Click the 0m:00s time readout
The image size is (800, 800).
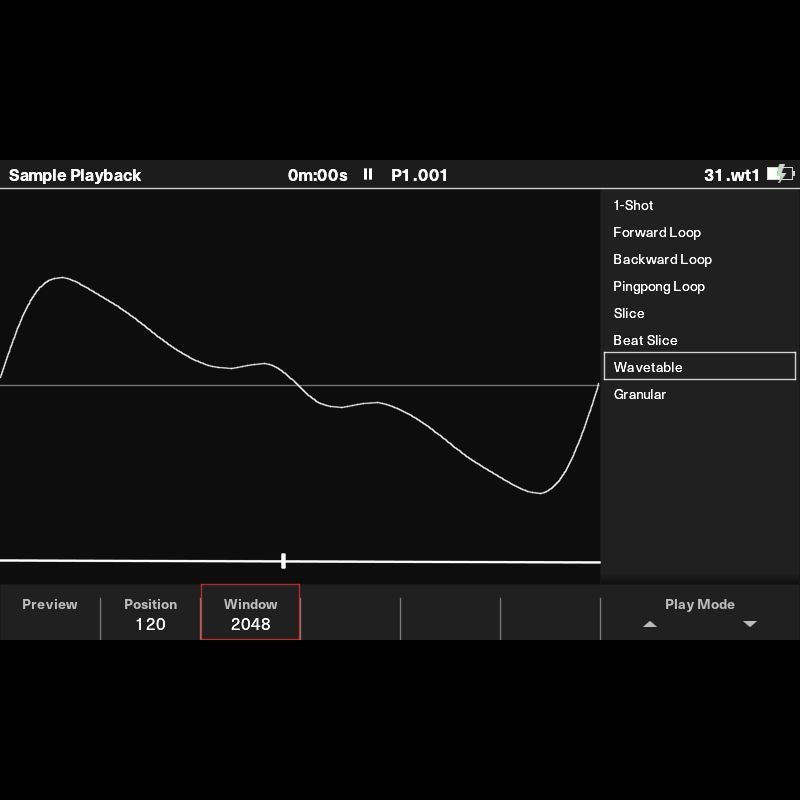[x=317, y=176]
